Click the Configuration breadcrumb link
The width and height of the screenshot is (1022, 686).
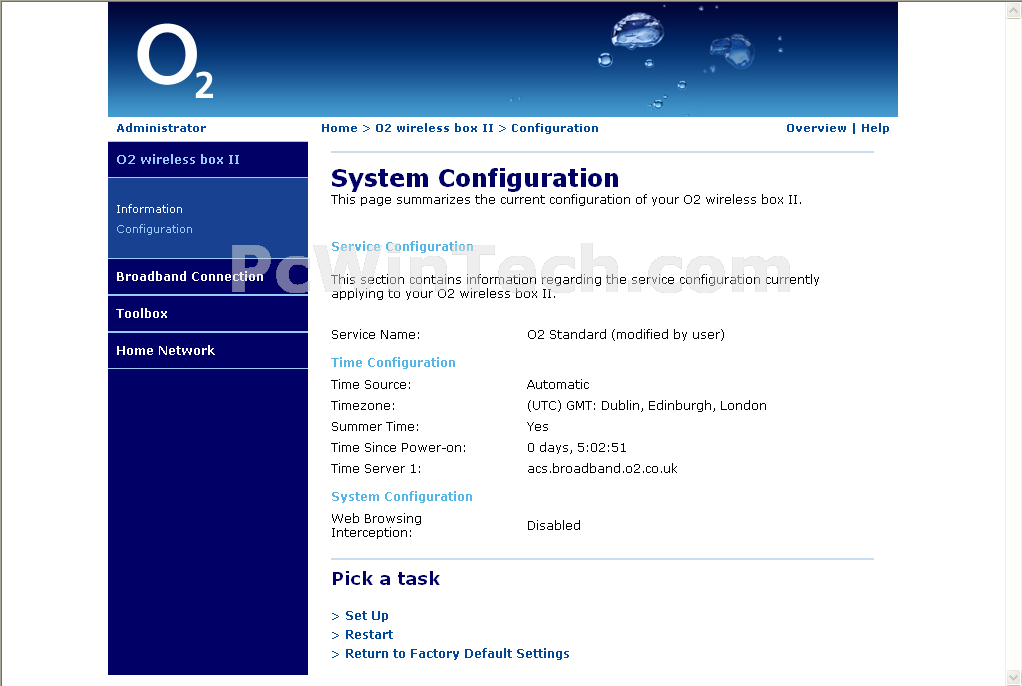[555, 128]
